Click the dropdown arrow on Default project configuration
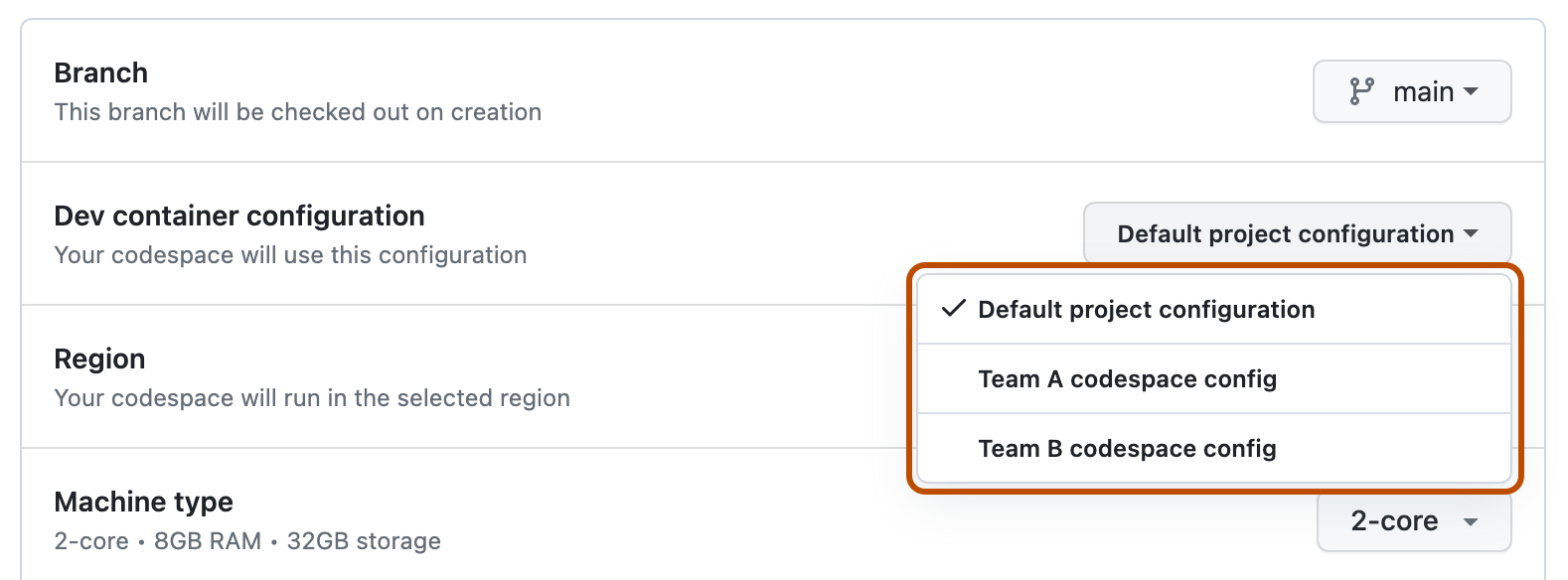 click(x=1475, y=232)
